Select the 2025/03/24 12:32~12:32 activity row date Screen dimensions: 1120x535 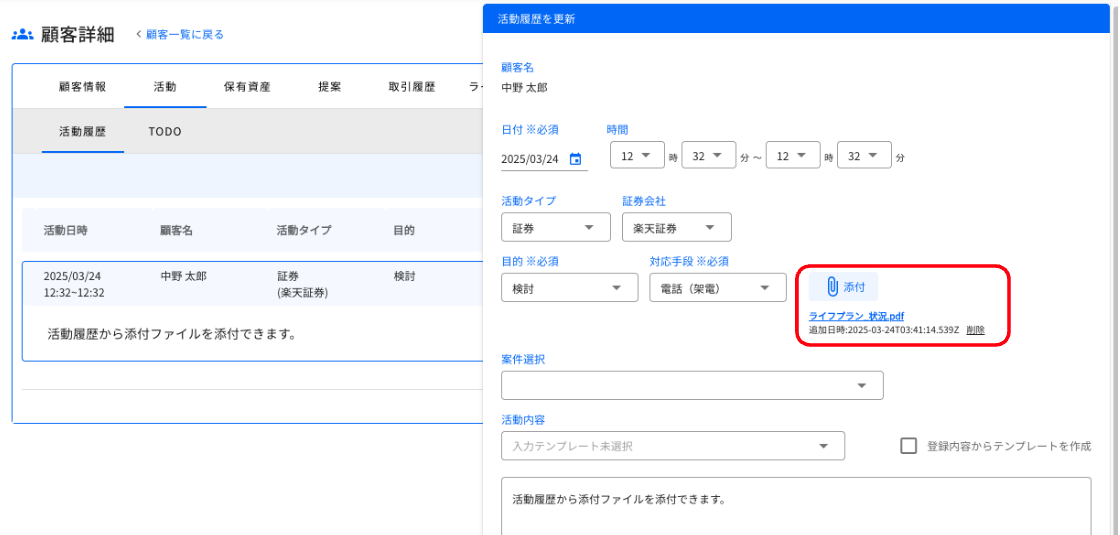click(74, 284)
